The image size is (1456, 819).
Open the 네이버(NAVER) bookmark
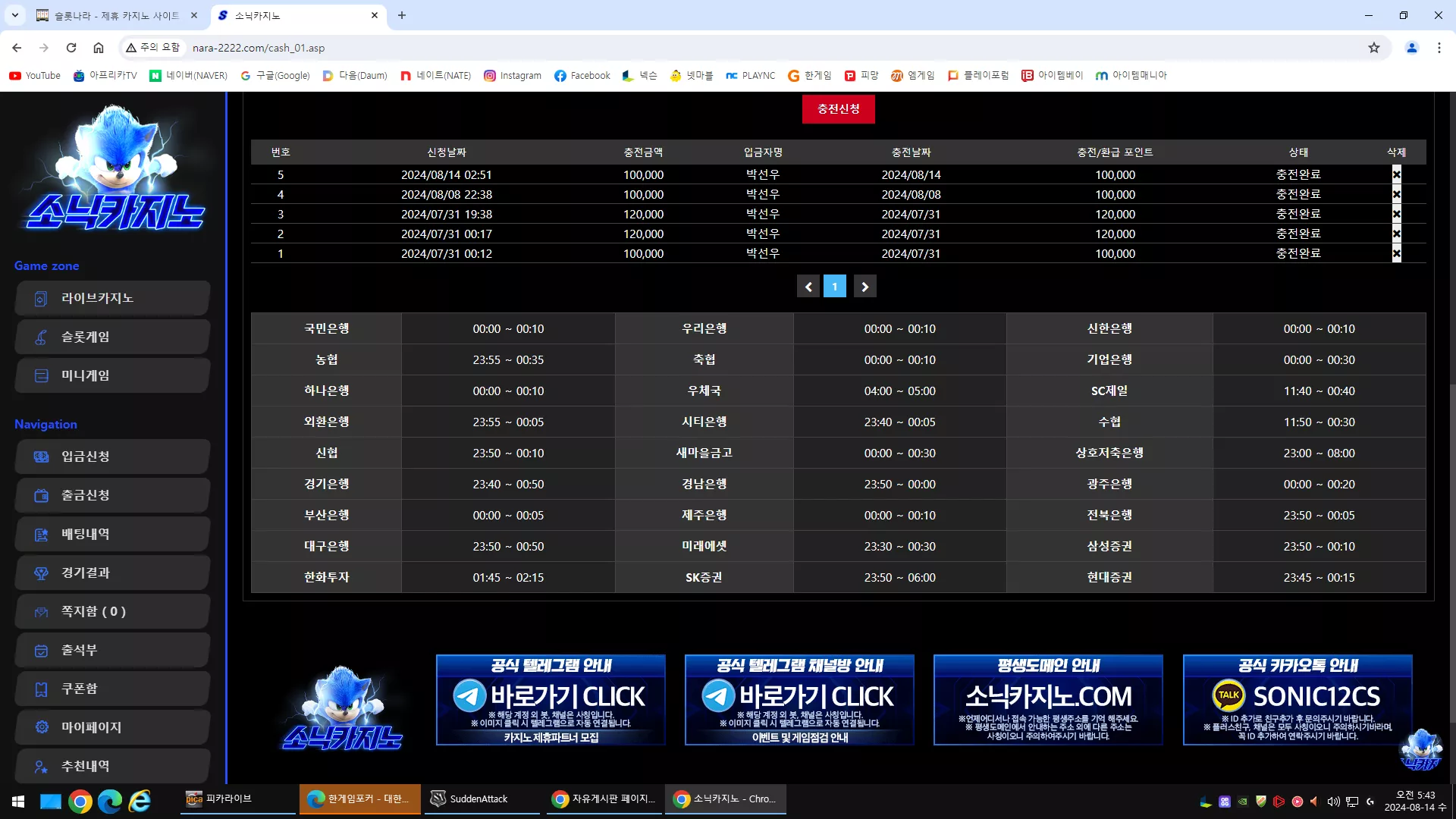coord(189,76)
